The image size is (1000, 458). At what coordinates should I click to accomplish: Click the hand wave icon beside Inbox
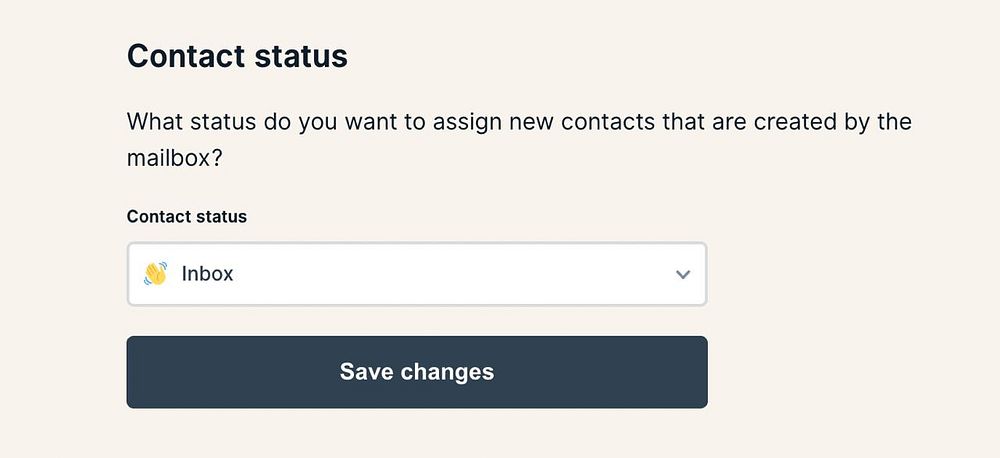[x=155, y=274]
